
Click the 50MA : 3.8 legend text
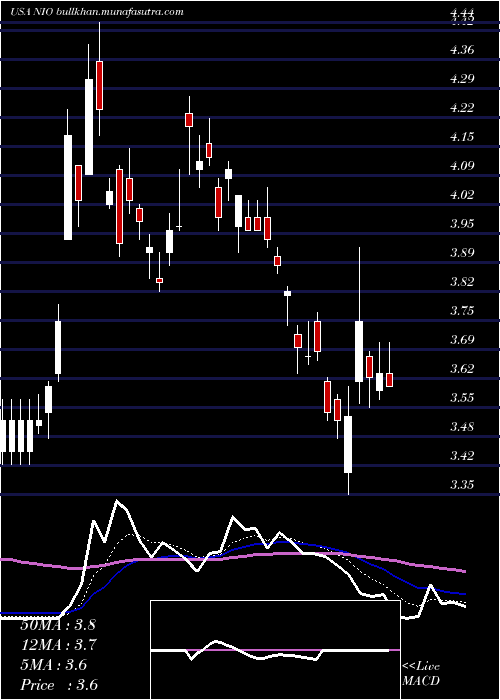58,625
